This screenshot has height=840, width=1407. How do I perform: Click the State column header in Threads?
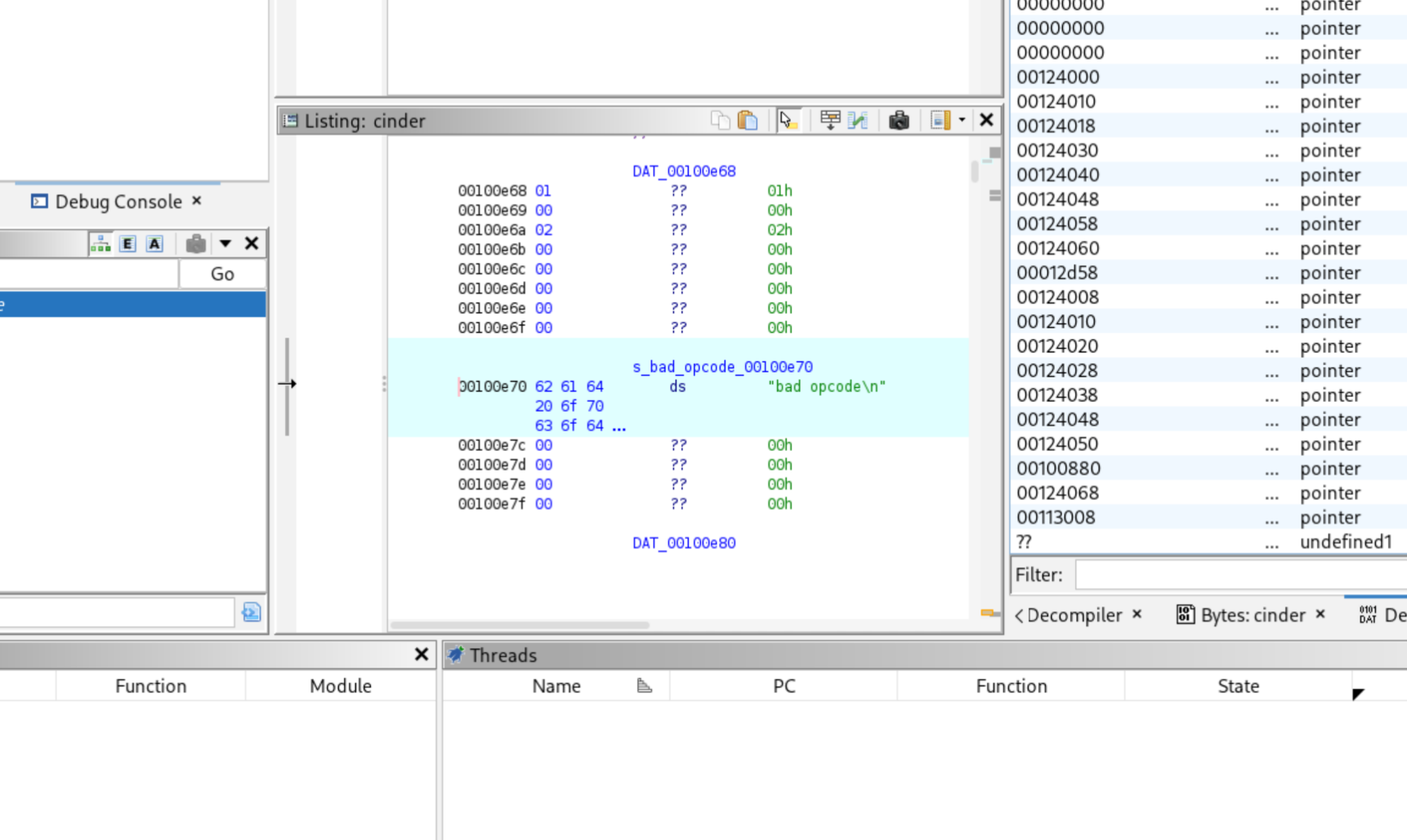[x=1239, y=686]
